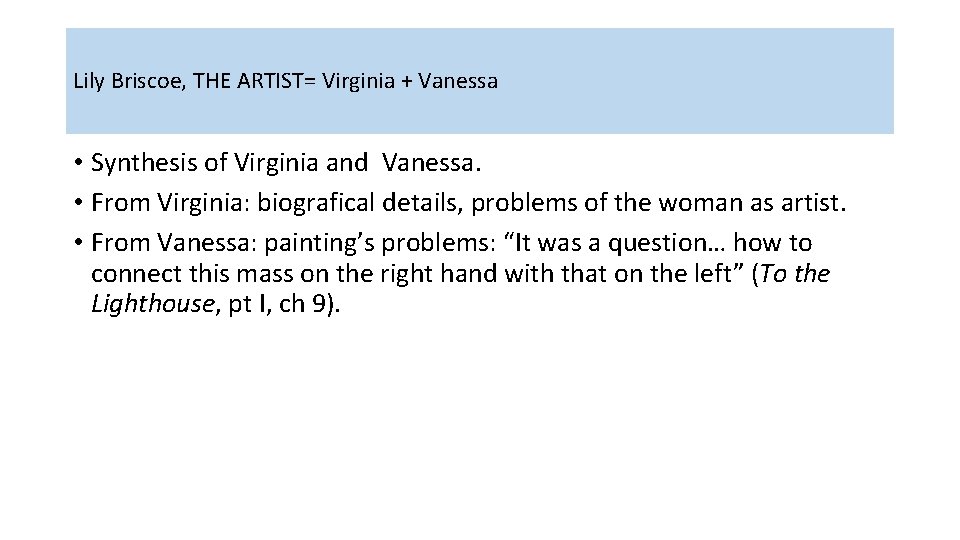Click the word 'Synthesis' in the first bullet
The width and height of the screenshot is (960, 540).
(144, 163)
